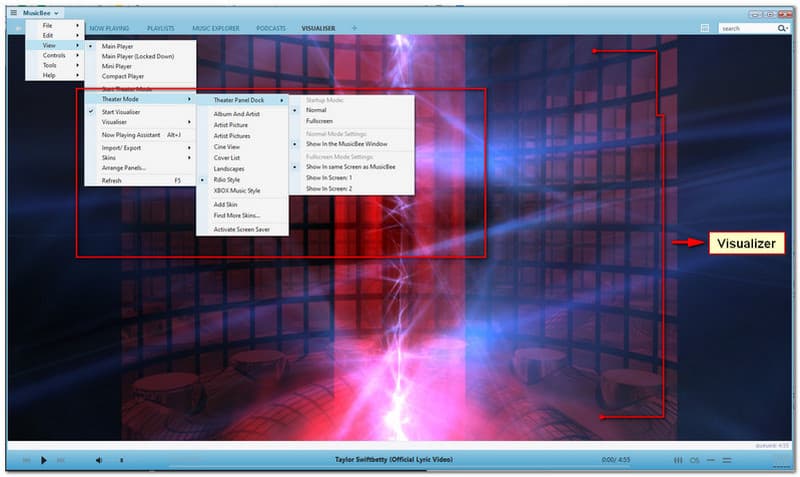Switch to the Music Explorer tab
The width and height of the screenshot is (800, 477).
tap(216, 29)
